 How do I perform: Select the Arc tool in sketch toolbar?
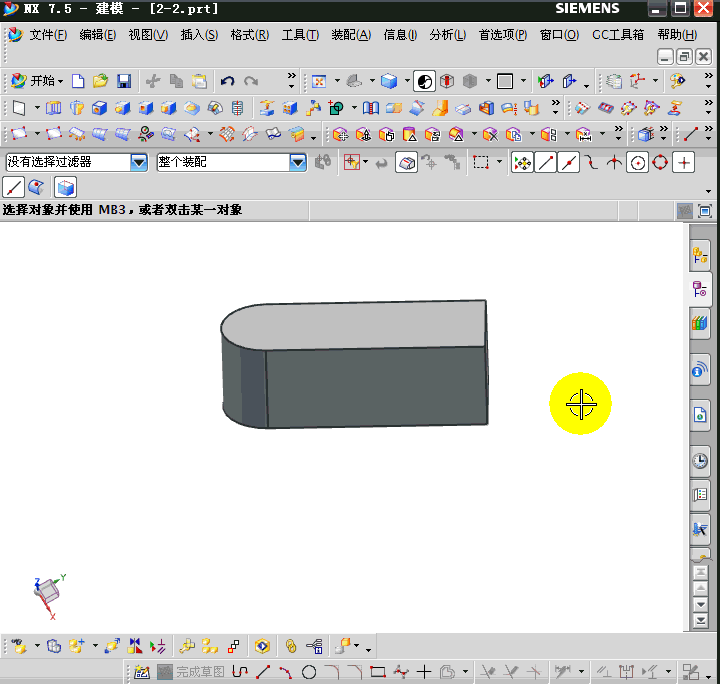[286, 672]
